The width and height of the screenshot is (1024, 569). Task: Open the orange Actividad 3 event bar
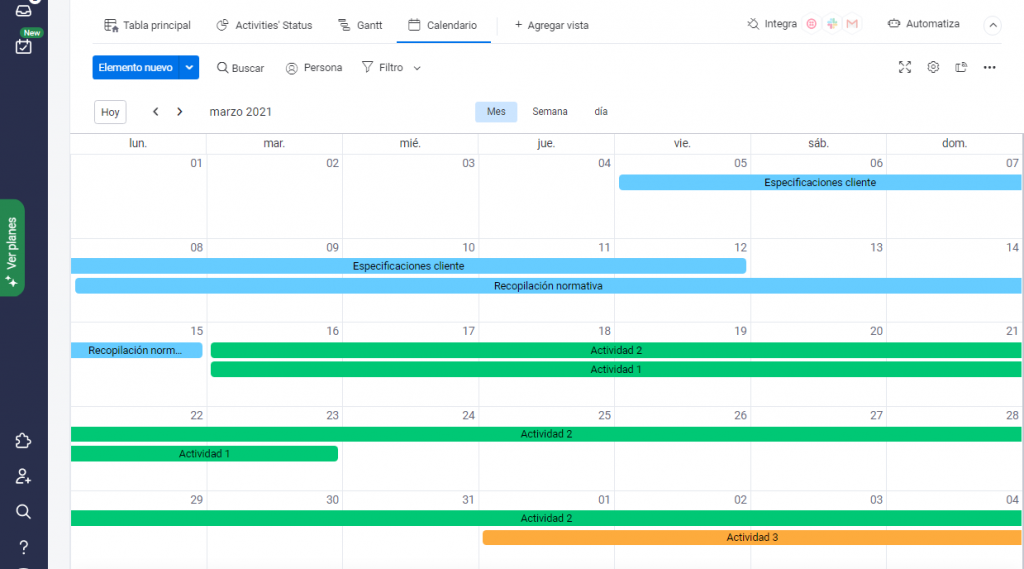pos(752,537)
